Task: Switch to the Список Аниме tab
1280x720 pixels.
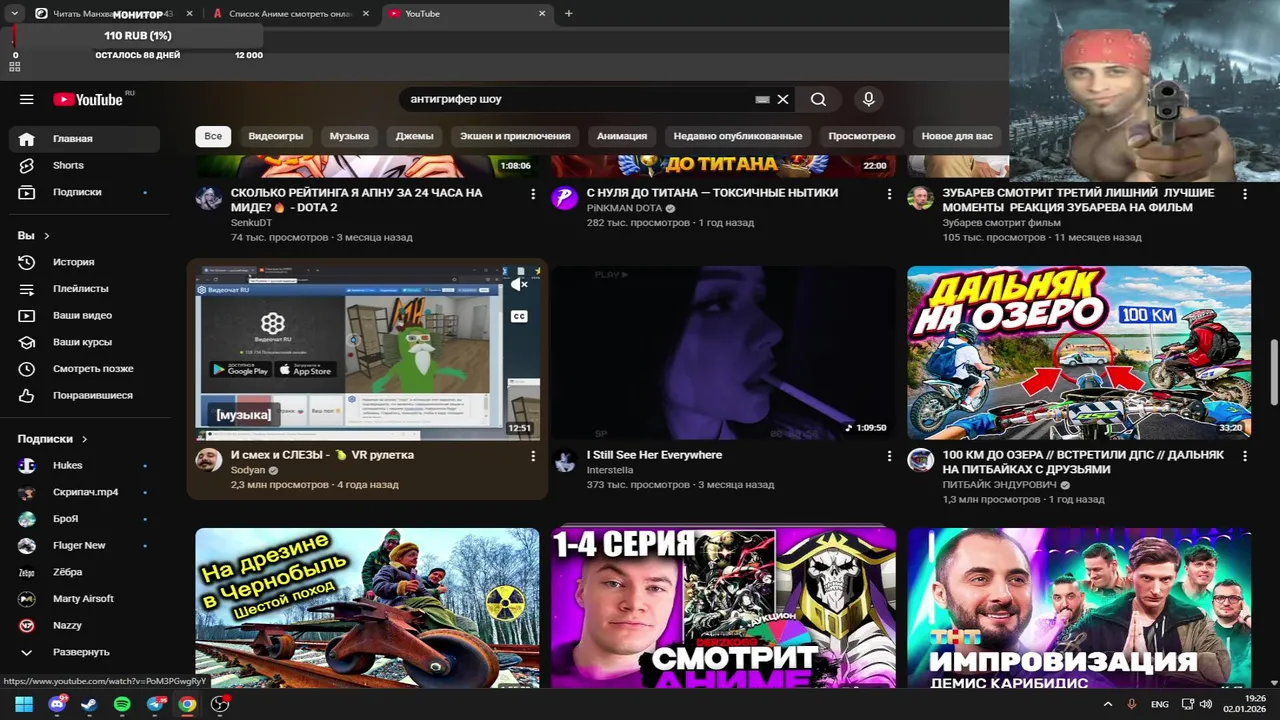Action: [x=292, y=13]
